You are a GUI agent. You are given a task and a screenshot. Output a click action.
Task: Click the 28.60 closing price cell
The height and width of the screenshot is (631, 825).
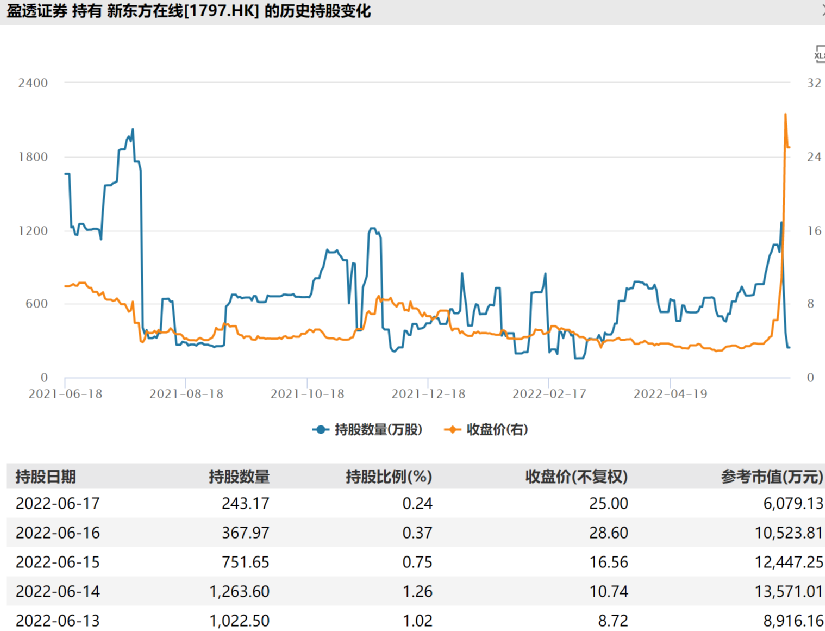tap(609, 533)
